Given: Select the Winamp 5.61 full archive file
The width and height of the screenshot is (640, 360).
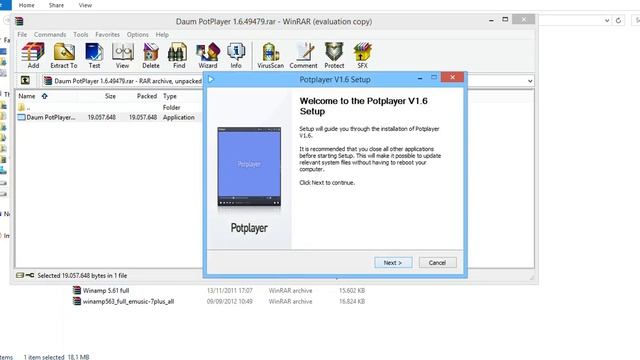Looking at the screenshot, I should [x=106, y=291].
